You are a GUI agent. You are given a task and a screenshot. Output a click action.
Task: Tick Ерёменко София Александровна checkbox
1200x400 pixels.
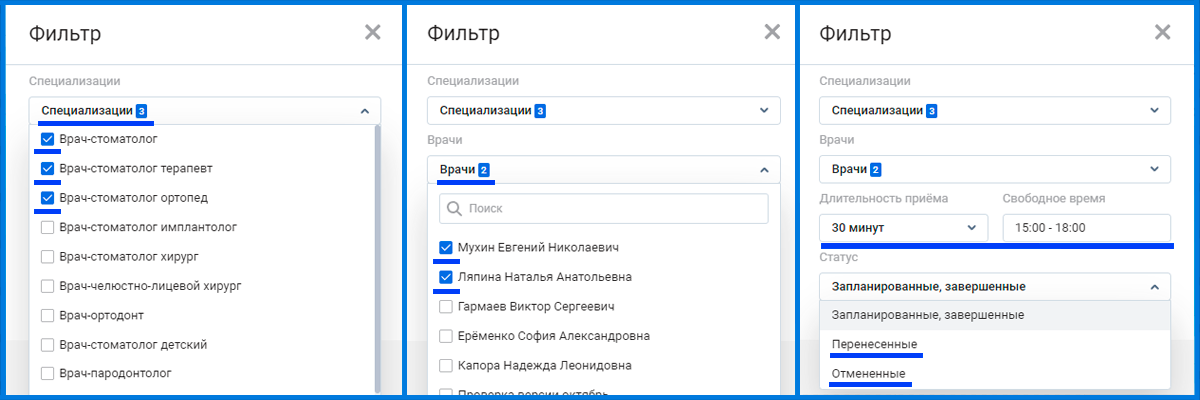pyautogui.click(x=446, y=336)
